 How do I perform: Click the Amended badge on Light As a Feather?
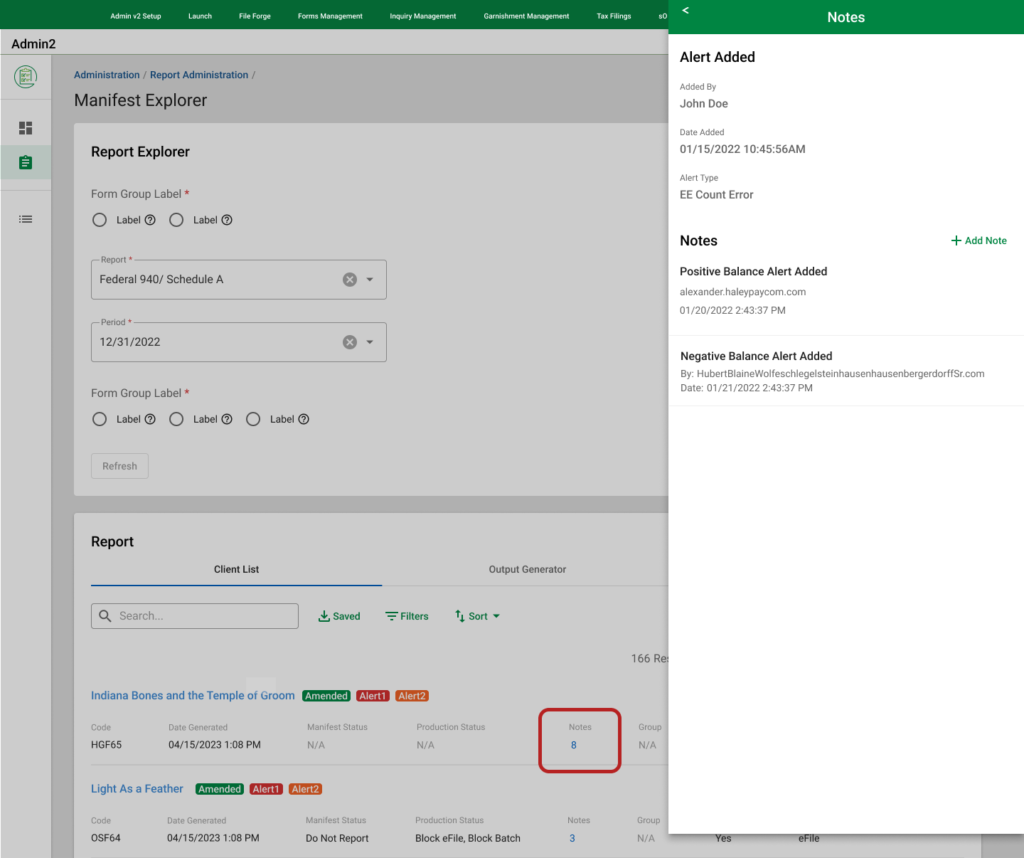(x=219, y=789)
